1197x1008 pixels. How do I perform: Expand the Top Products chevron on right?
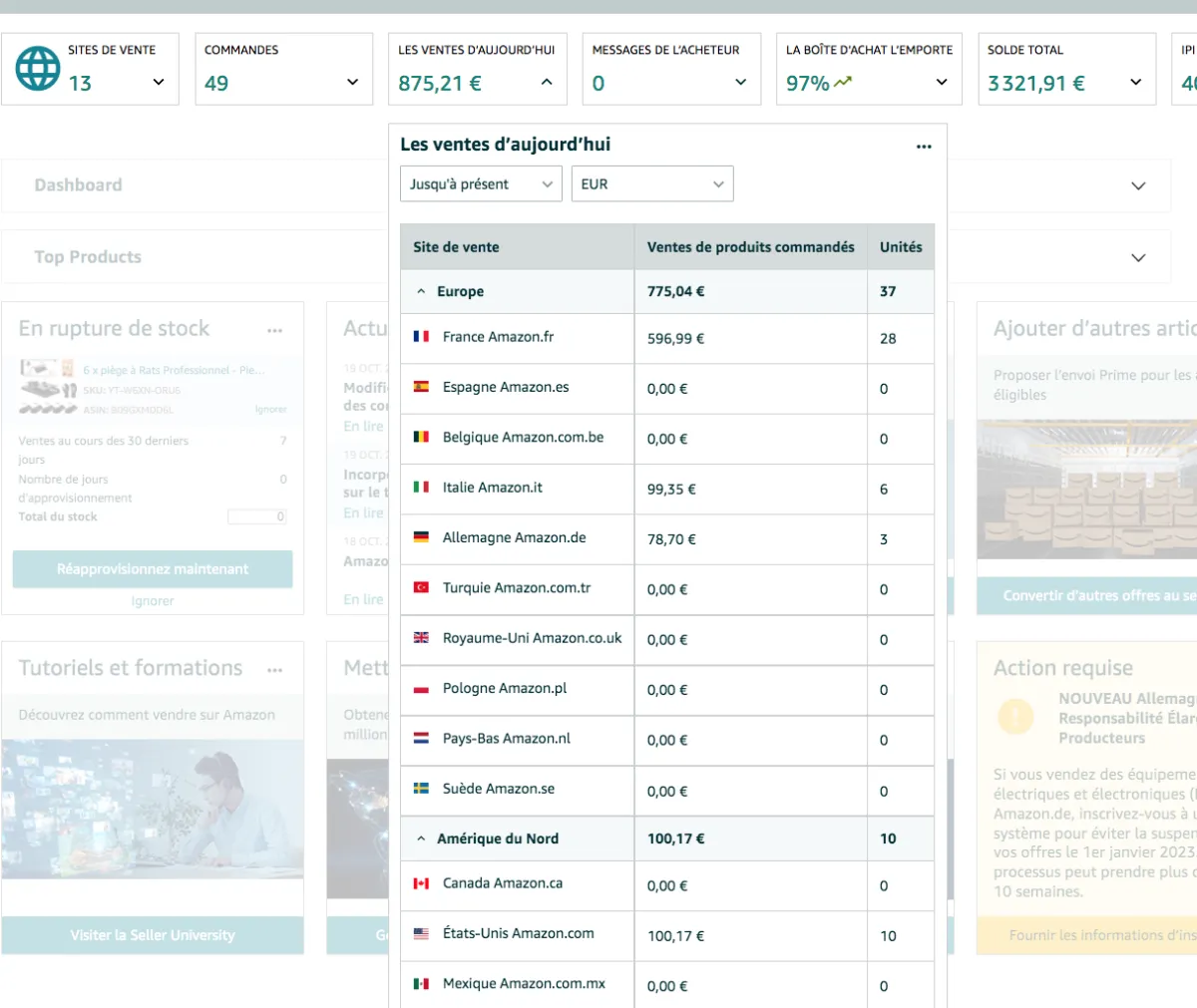point(1138,257)
